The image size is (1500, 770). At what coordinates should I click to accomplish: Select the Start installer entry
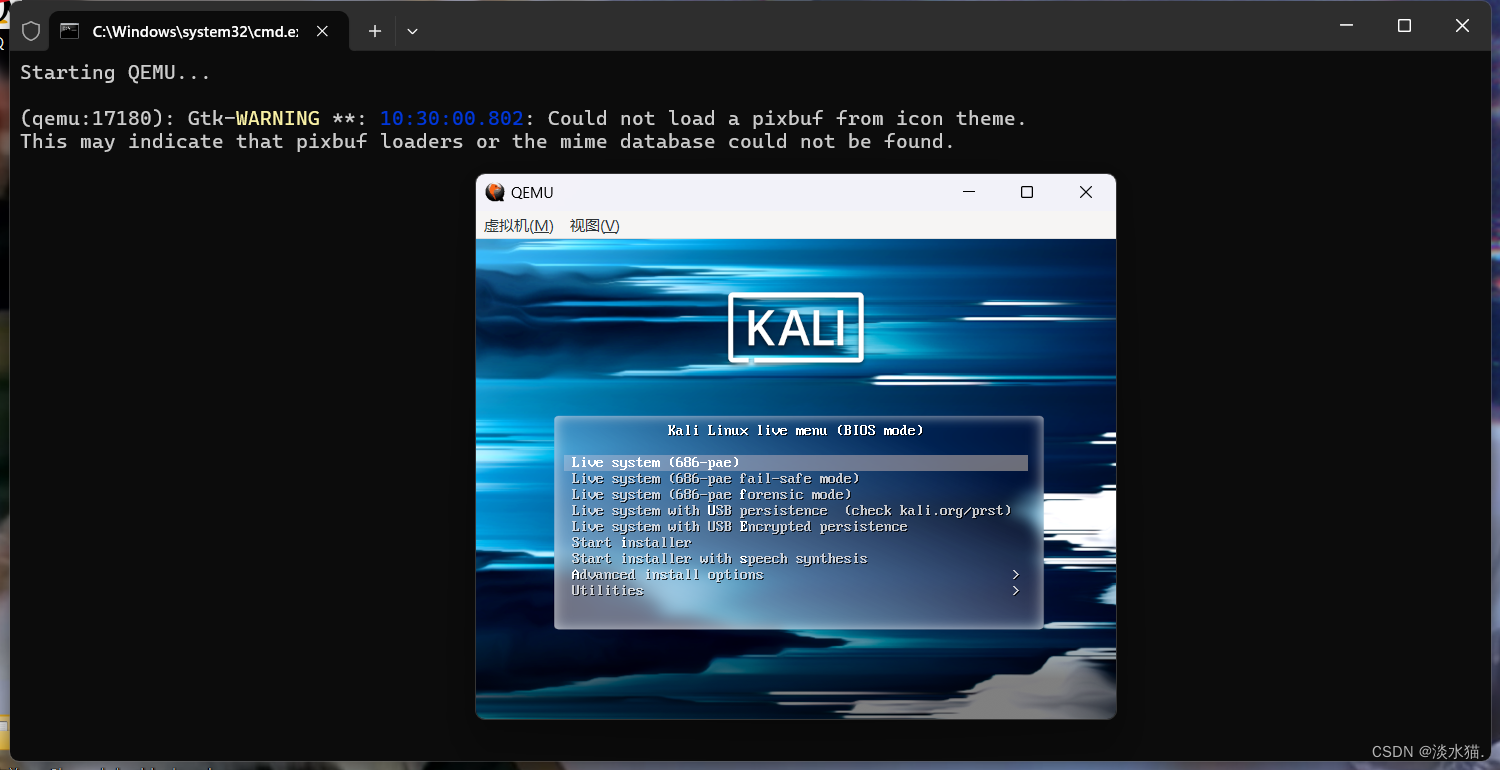631,543
